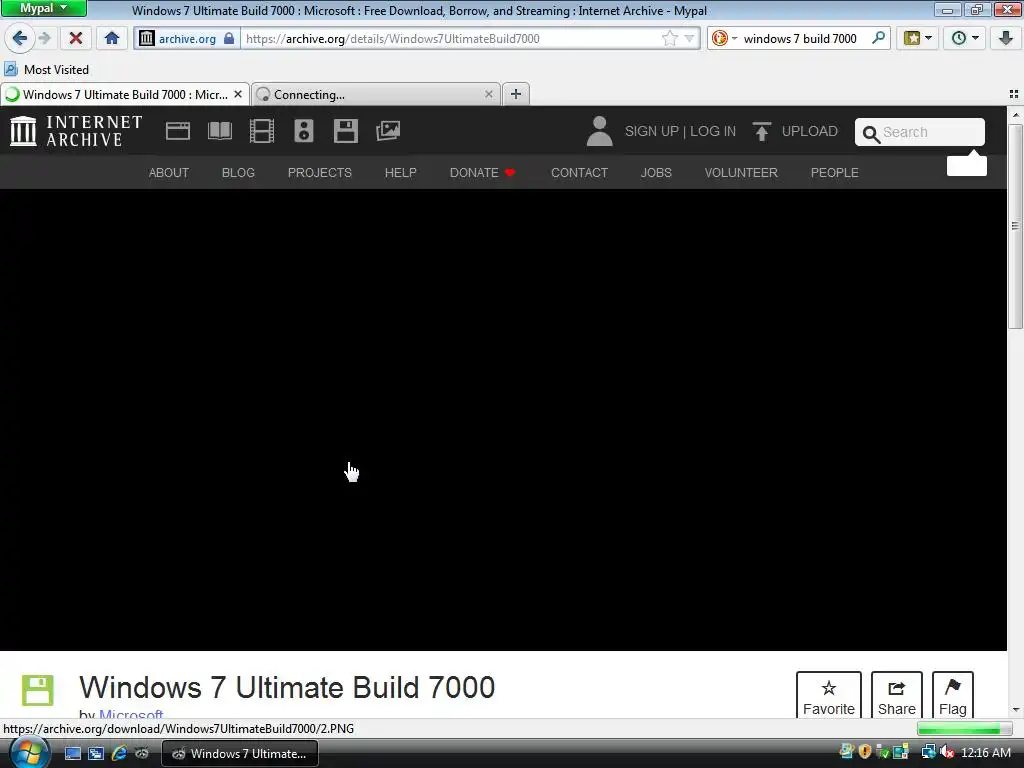The image size is (1024, 768).
Task: Click the scrollbar down arrow
Action: (1015, 709)
